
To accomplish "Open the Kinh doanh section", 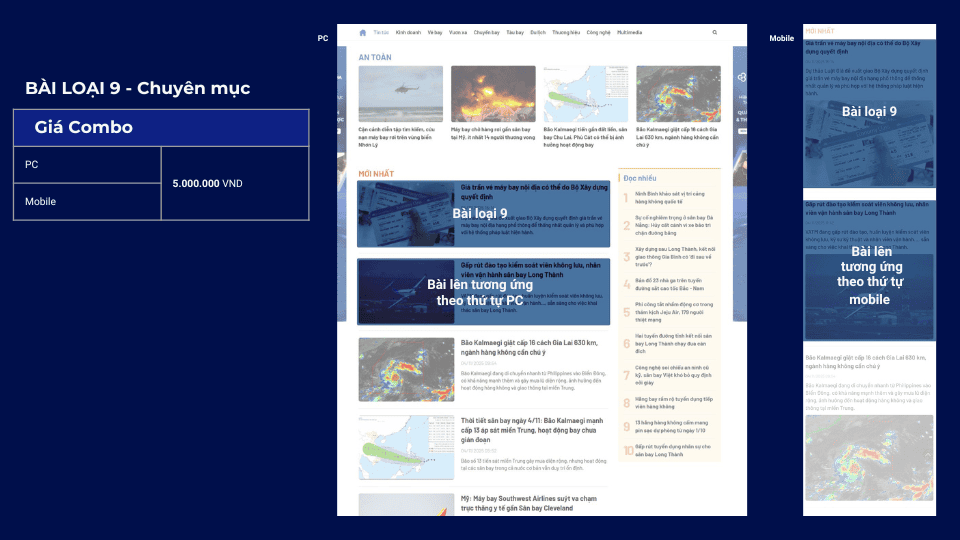I will tap(408, 32).
